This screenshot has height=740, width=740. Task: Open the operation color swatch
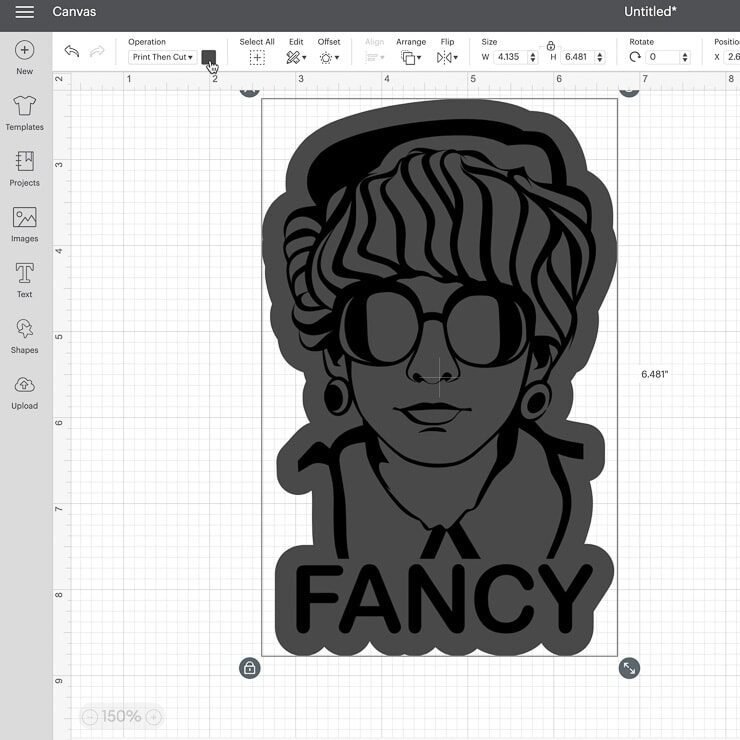208,57
